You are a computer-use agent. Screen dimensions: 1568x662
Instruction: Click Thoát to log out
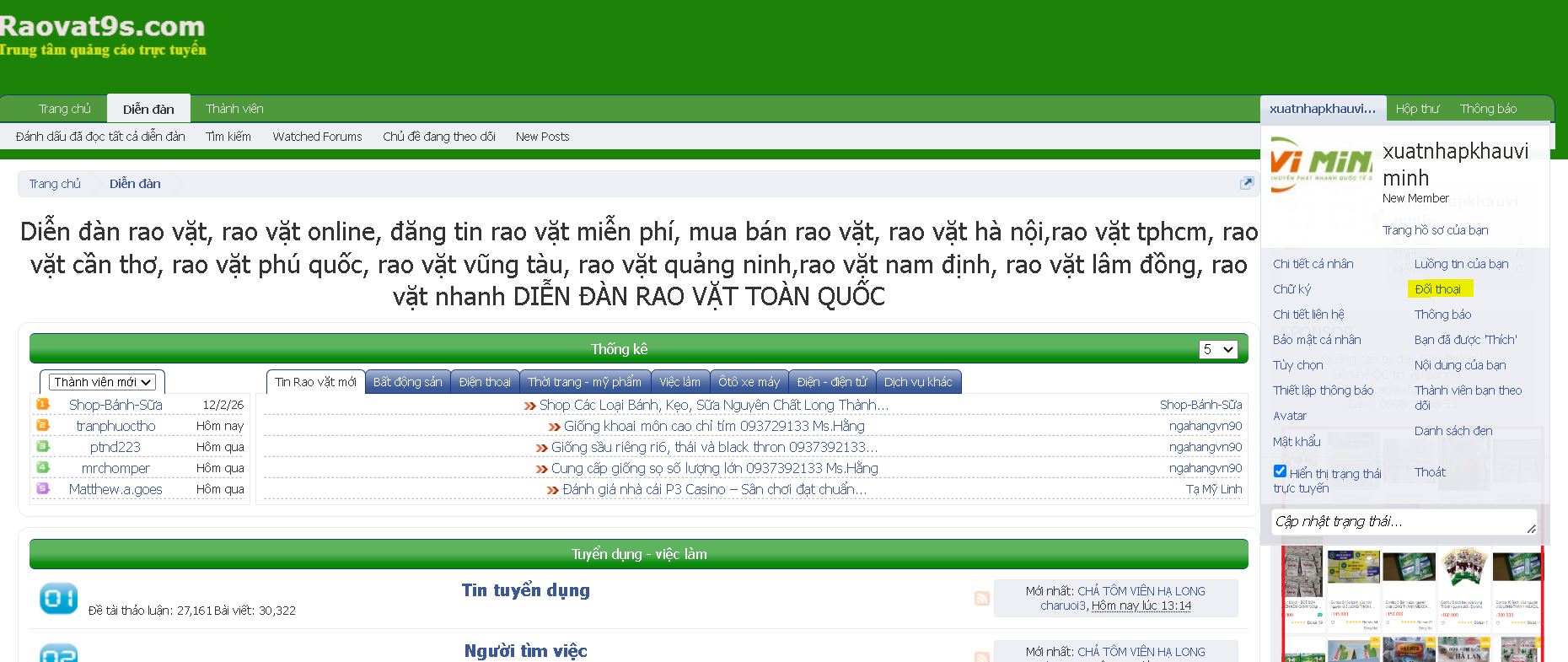point(1430,472)
